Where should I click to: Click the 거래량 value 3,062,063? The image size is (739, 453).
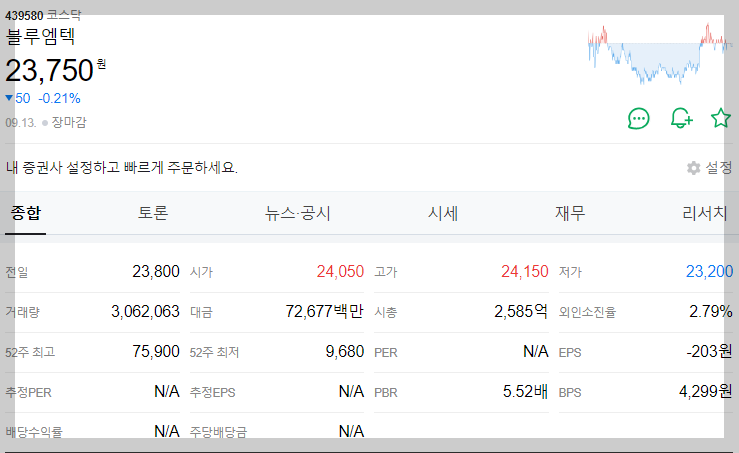pyautogui.click(x=145, y=312)
